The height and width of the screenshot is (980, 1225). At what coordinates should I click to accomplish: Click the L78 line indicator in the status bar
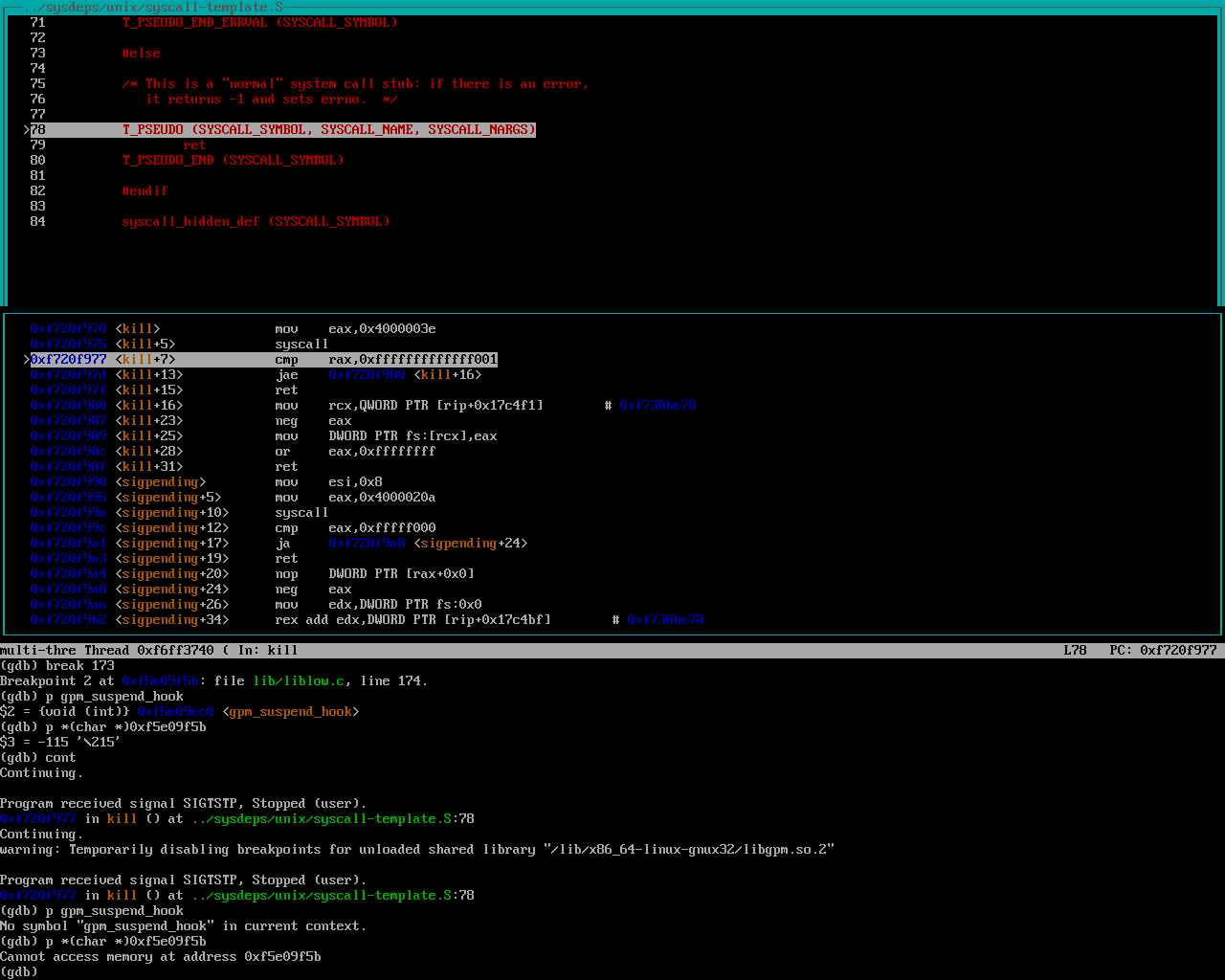(1075, 650)
